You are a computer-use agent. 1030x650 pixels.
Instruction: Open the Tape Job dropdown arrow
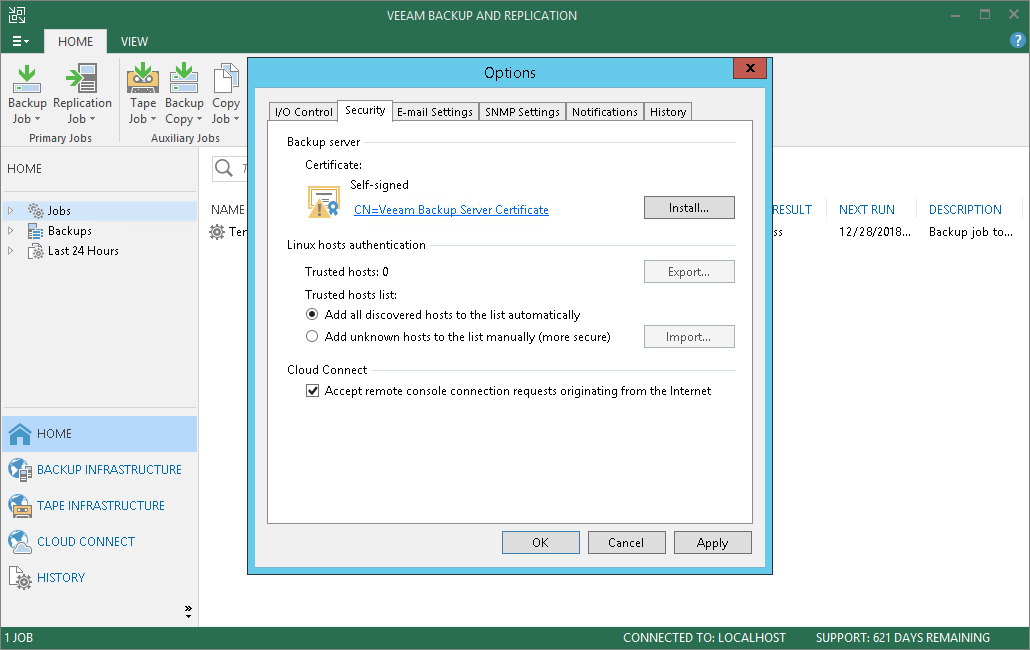[153, 119]
